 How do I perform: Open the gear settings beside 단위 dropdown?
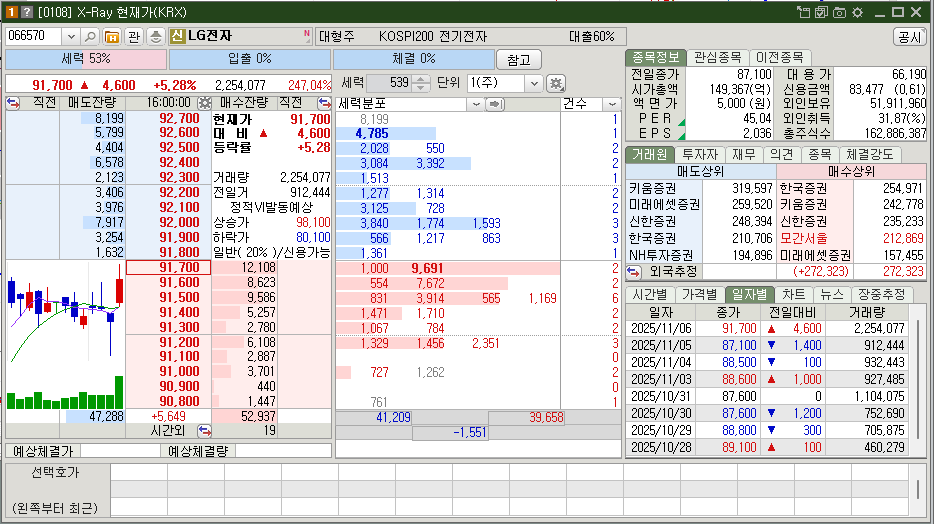point(556,83)
